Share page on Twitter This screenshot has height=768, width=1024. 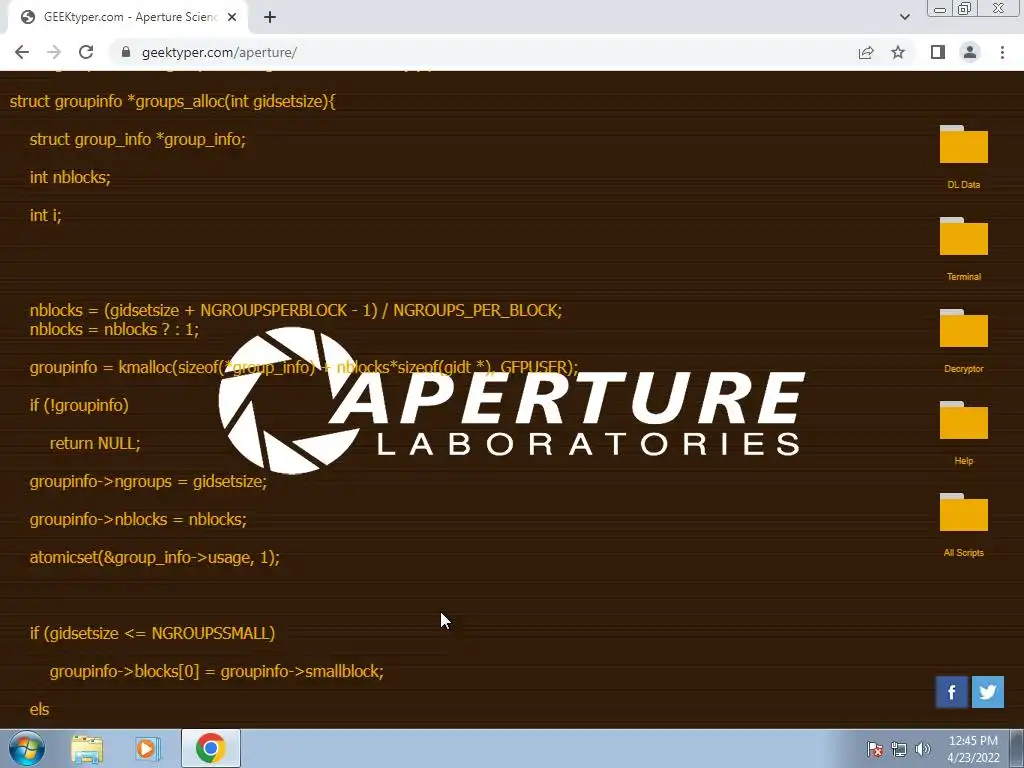pos(987,692)
